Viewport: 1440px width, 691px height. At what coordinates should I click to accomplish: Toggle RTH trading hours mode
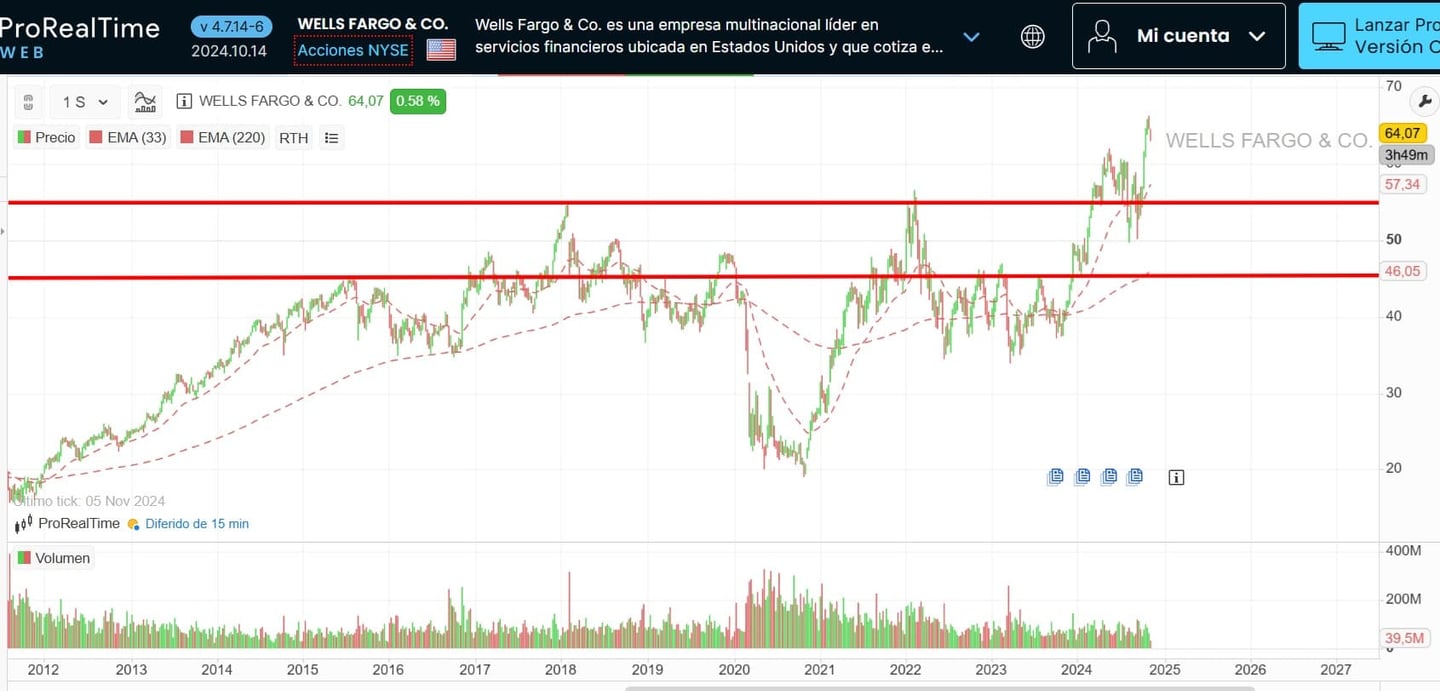click(x=293, y=138)
